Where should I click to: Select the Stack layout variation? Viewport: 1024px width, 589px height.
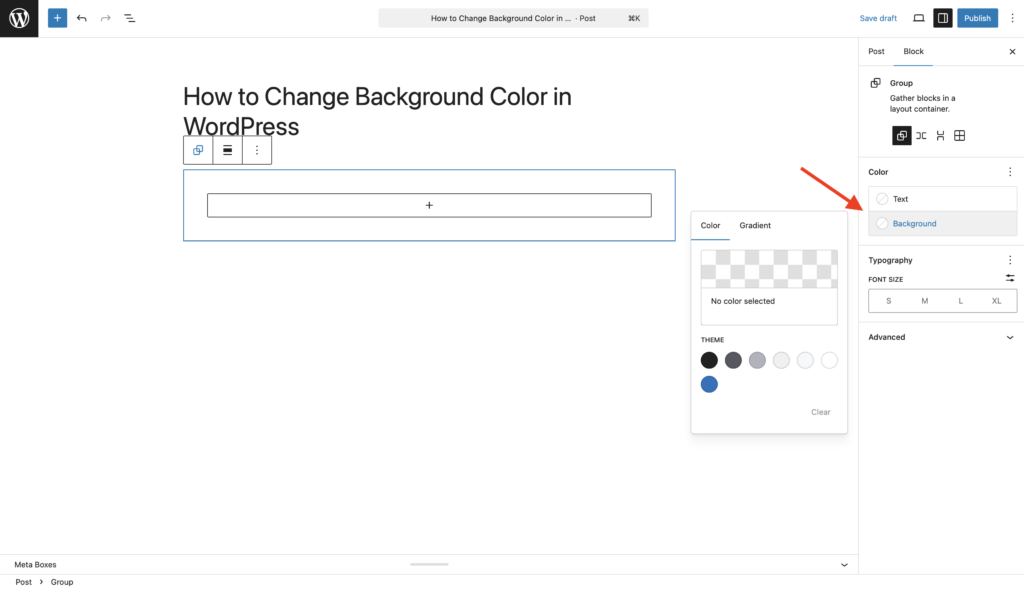[940, 136]
